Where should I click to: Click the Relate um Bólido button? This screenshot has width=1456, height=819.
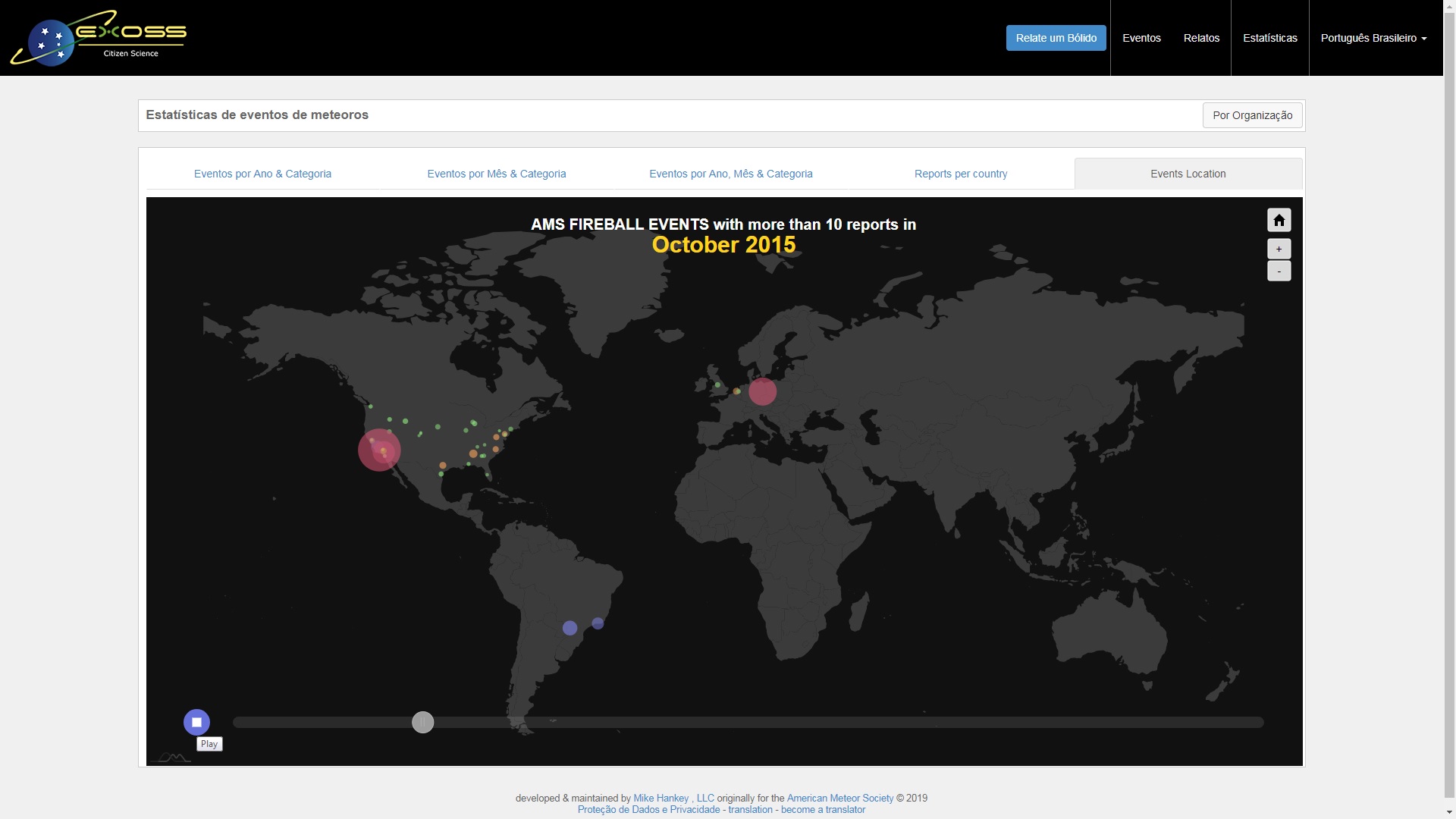pos(1056,38)
